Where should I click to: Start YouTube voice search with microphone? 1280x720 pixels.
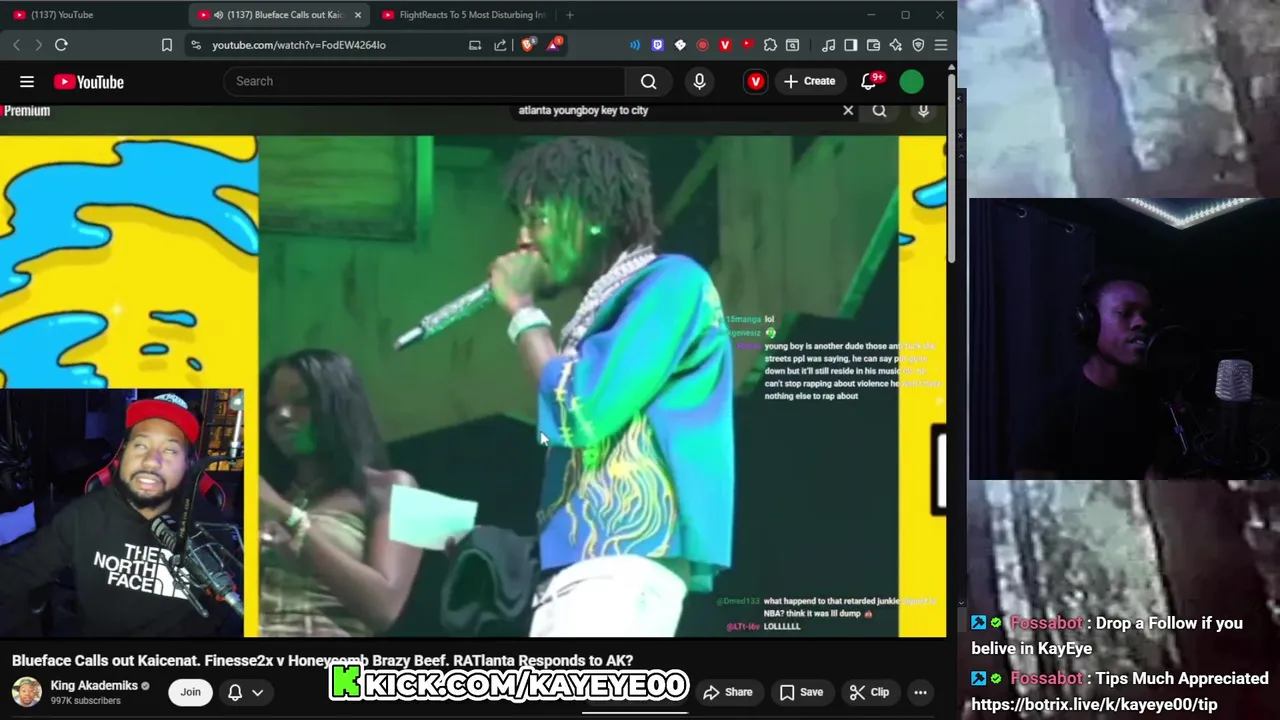tap(699, 82)
